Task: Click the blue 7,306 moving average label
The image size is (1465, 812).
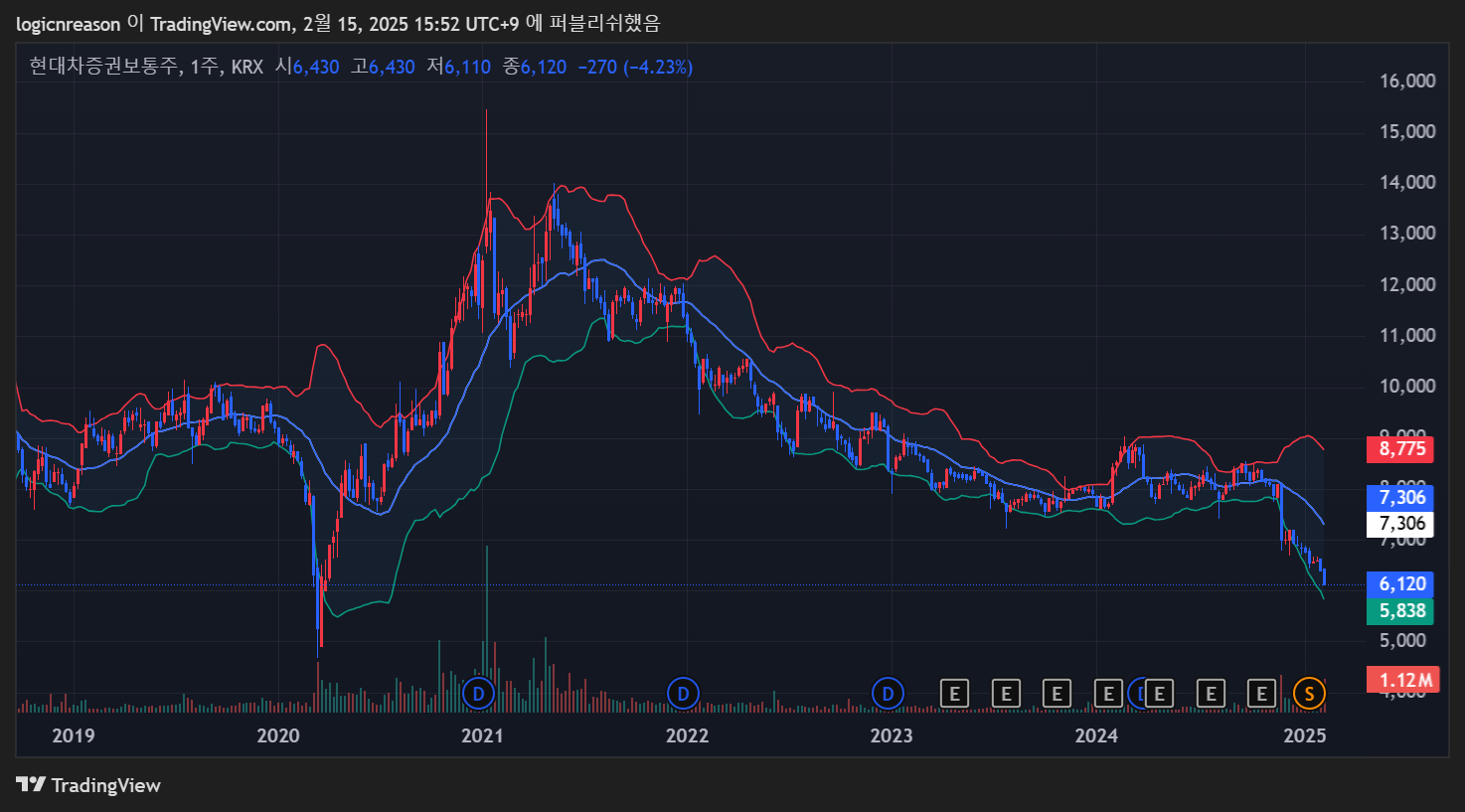Action: pyautogui.click(x=1401, y=497)
